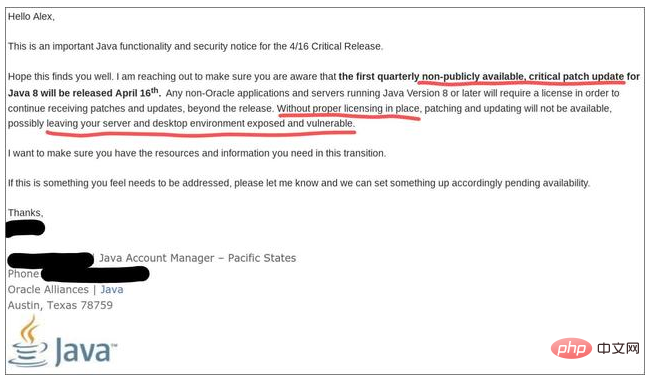Click the 'resources and information' sentence
Image resolution: width=650 pixels, height=381 pixels.
(197, 153)
